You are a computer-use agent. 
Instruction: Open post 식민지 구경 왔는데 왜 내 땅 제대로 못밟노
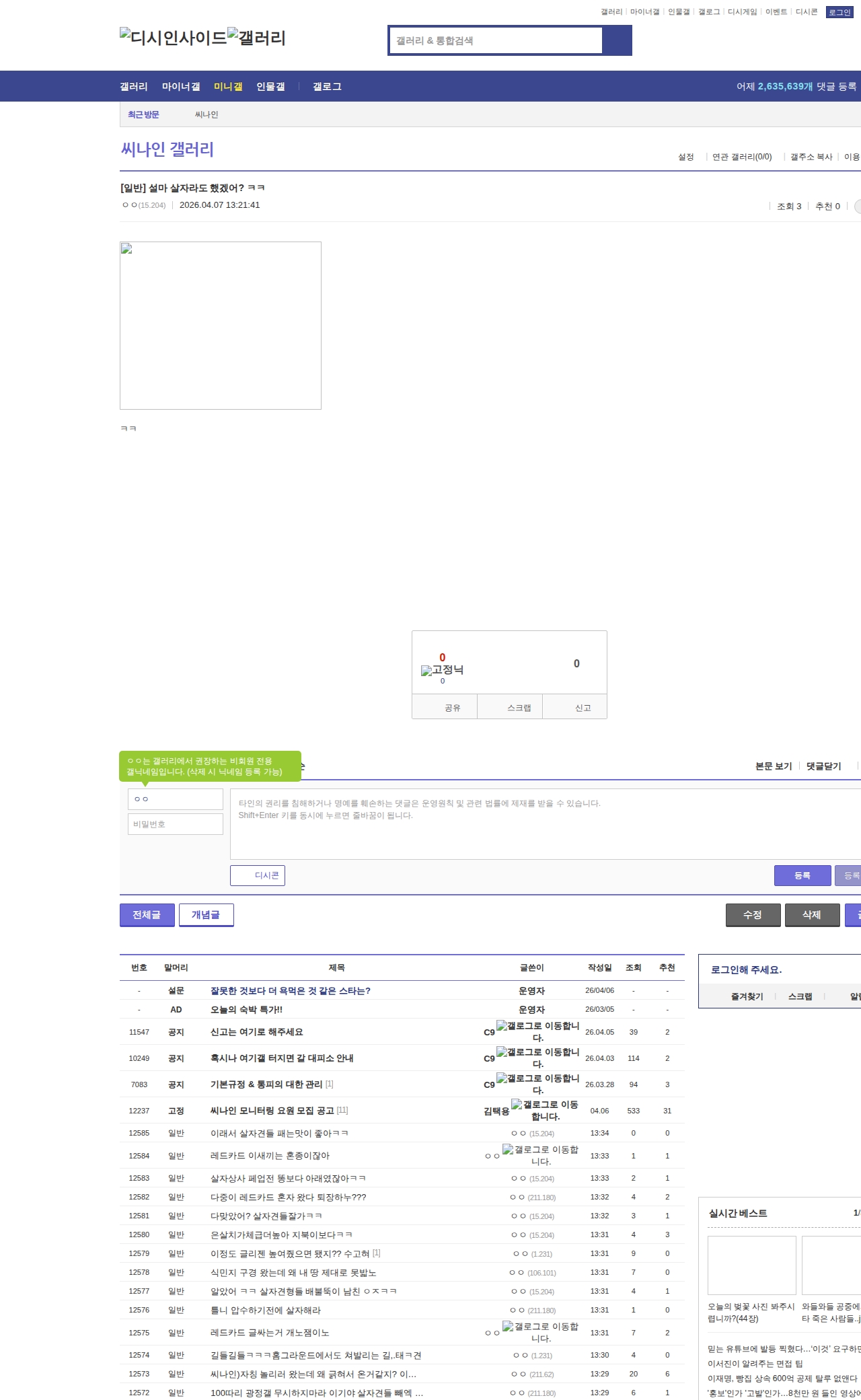click(293, 1272)
